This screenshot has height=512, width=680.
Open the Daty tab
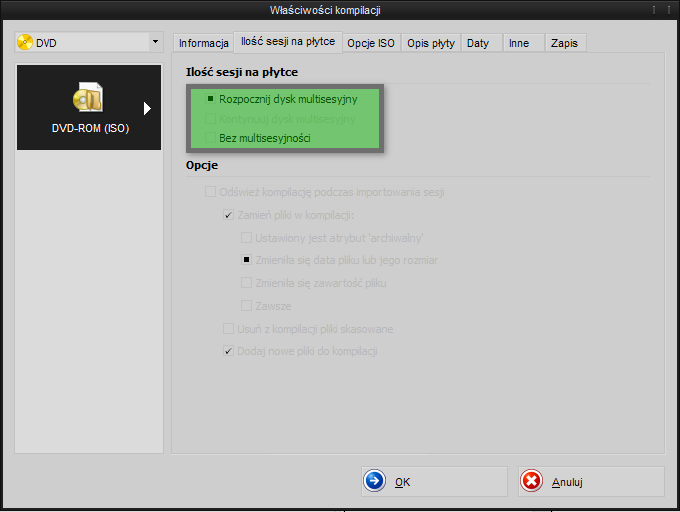tap(482, 43)
